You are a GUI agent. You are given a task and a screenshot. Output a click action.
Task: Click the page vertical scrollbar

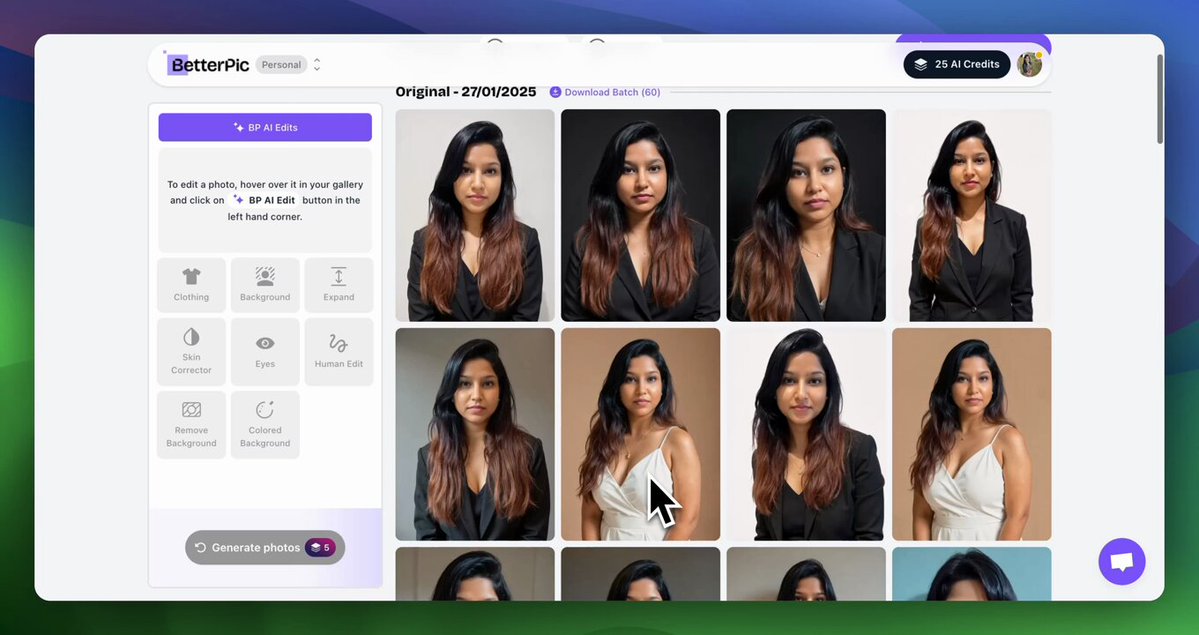(x=1160, y=99)
